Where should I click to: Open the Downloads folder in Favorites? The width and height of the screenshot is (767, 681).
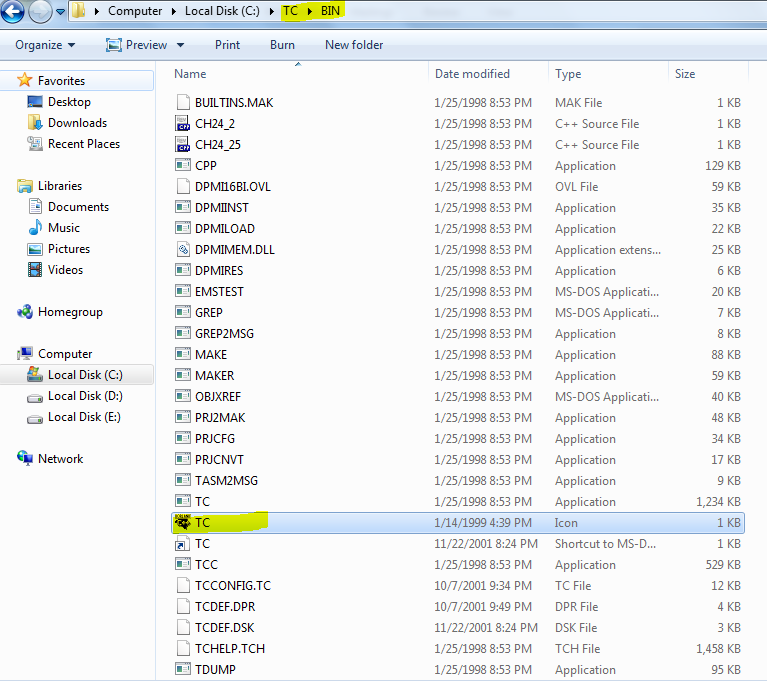click(77, 123)
